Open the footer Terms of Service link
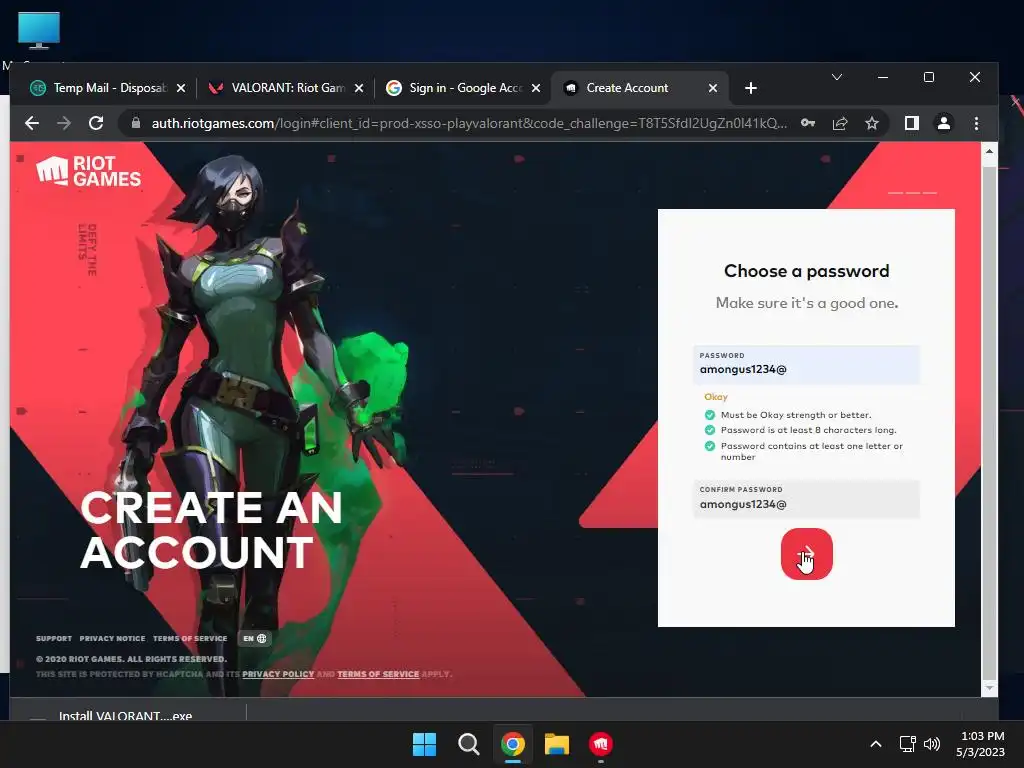 pyautogui.click(x=190, y=638)
